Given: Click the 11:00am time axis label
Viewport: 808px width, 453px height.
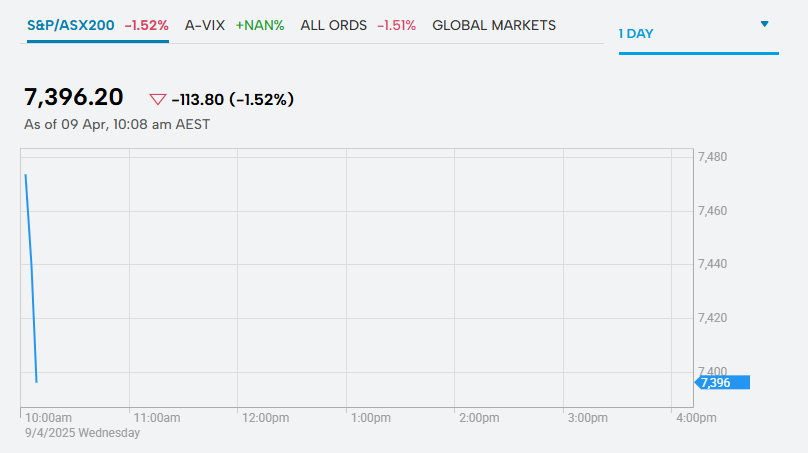Looking at the screenshot, I should coord(156,417).
